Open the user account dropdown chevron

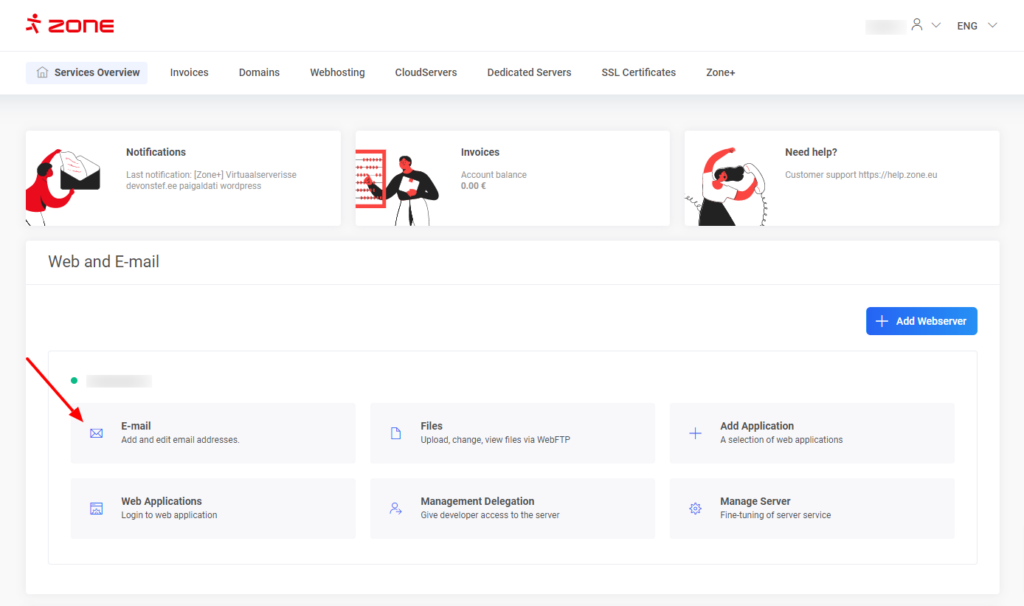936,25
